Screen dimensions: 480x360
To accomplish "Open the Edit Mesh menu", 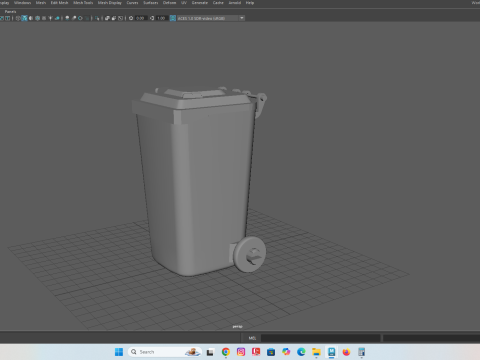I will pyautogui.click(x=59, y=3).
